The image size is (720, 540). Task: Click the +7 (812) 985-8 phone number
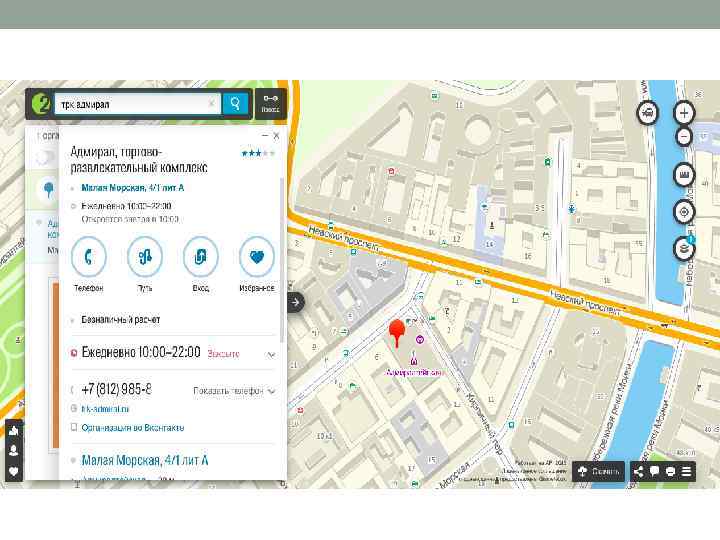pyautogui.click(x=117, y=389)
